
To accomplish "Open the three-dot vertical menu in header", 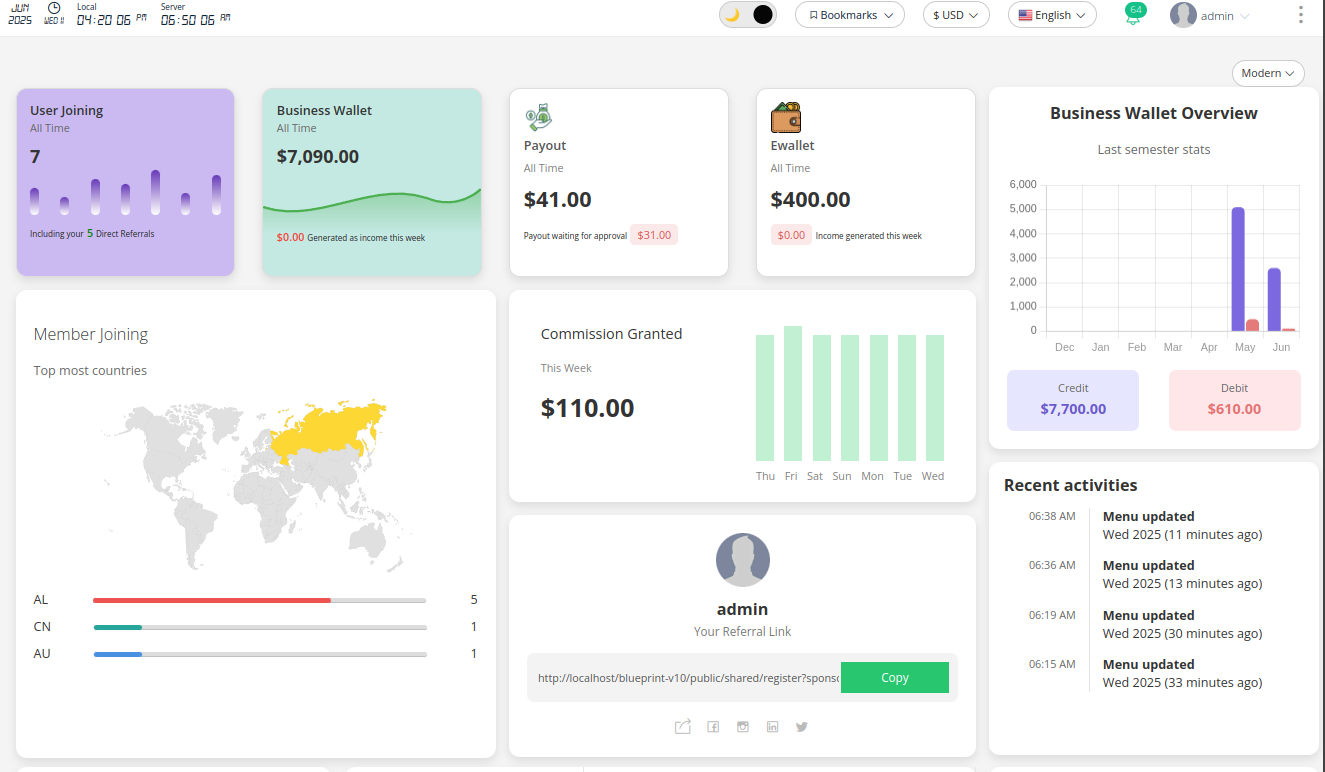I will pos(1300,15).
